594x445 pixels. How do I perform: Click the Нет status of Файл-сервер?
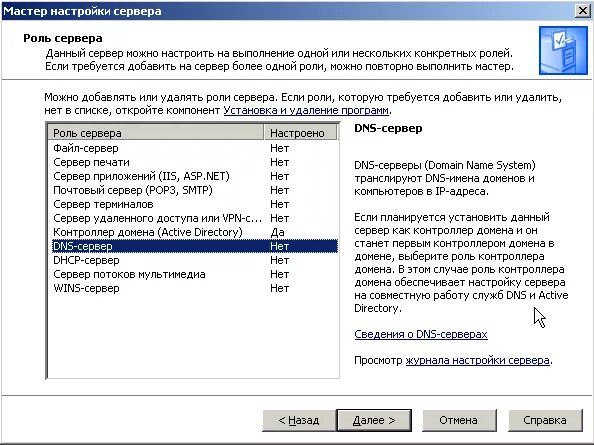280,148
